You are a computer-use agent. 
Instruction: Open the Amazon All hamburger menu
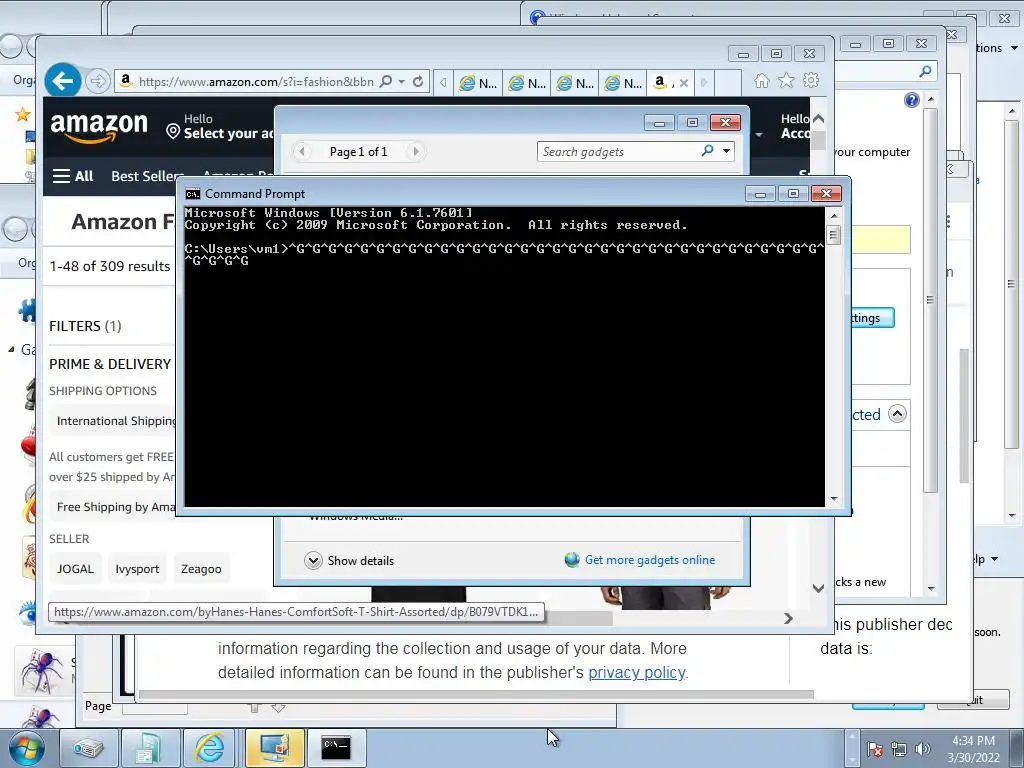(72, 176)
